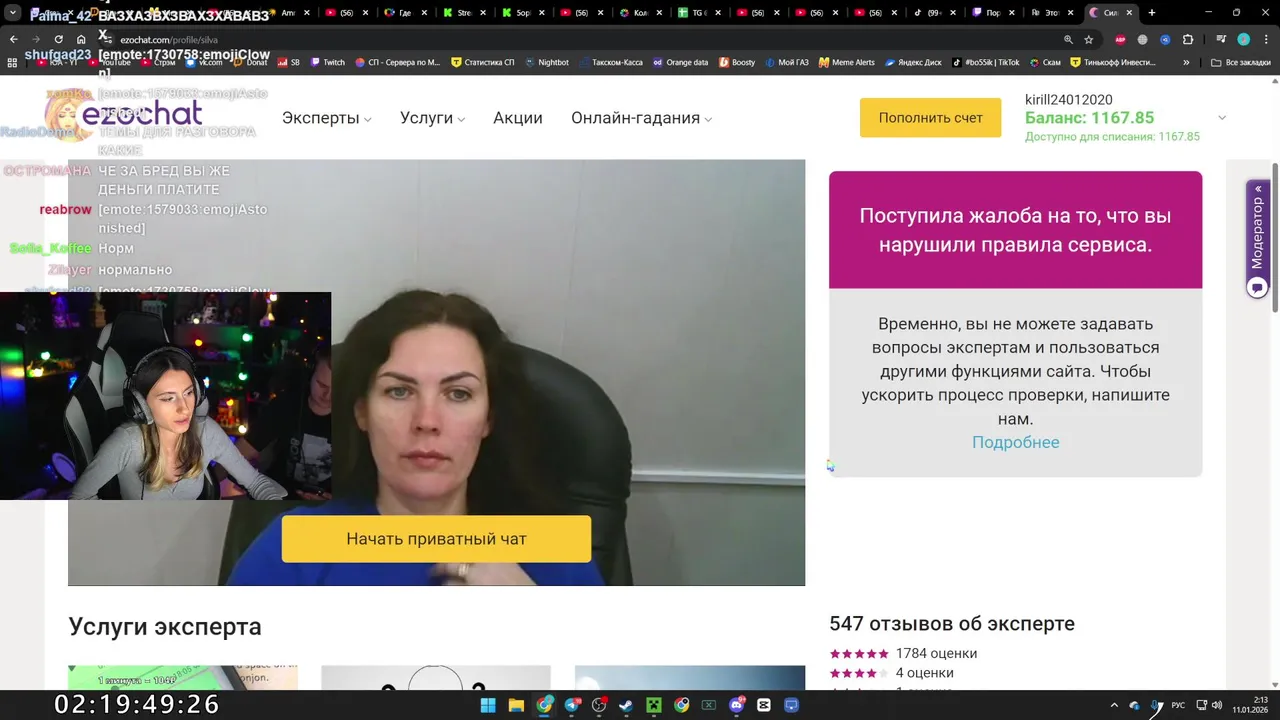Click the Пополнить счет button

pos(930,118)
